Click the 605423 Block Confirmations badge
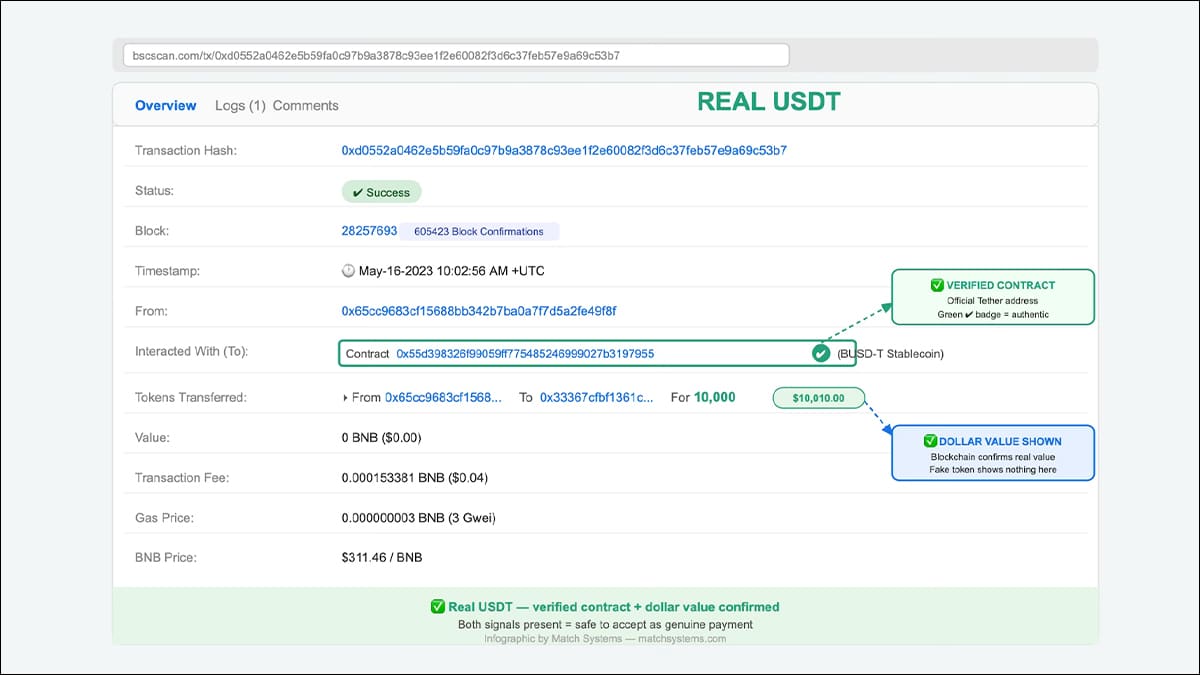The height and width of the screenshot is (675, 1200). (x=481, y=231)
